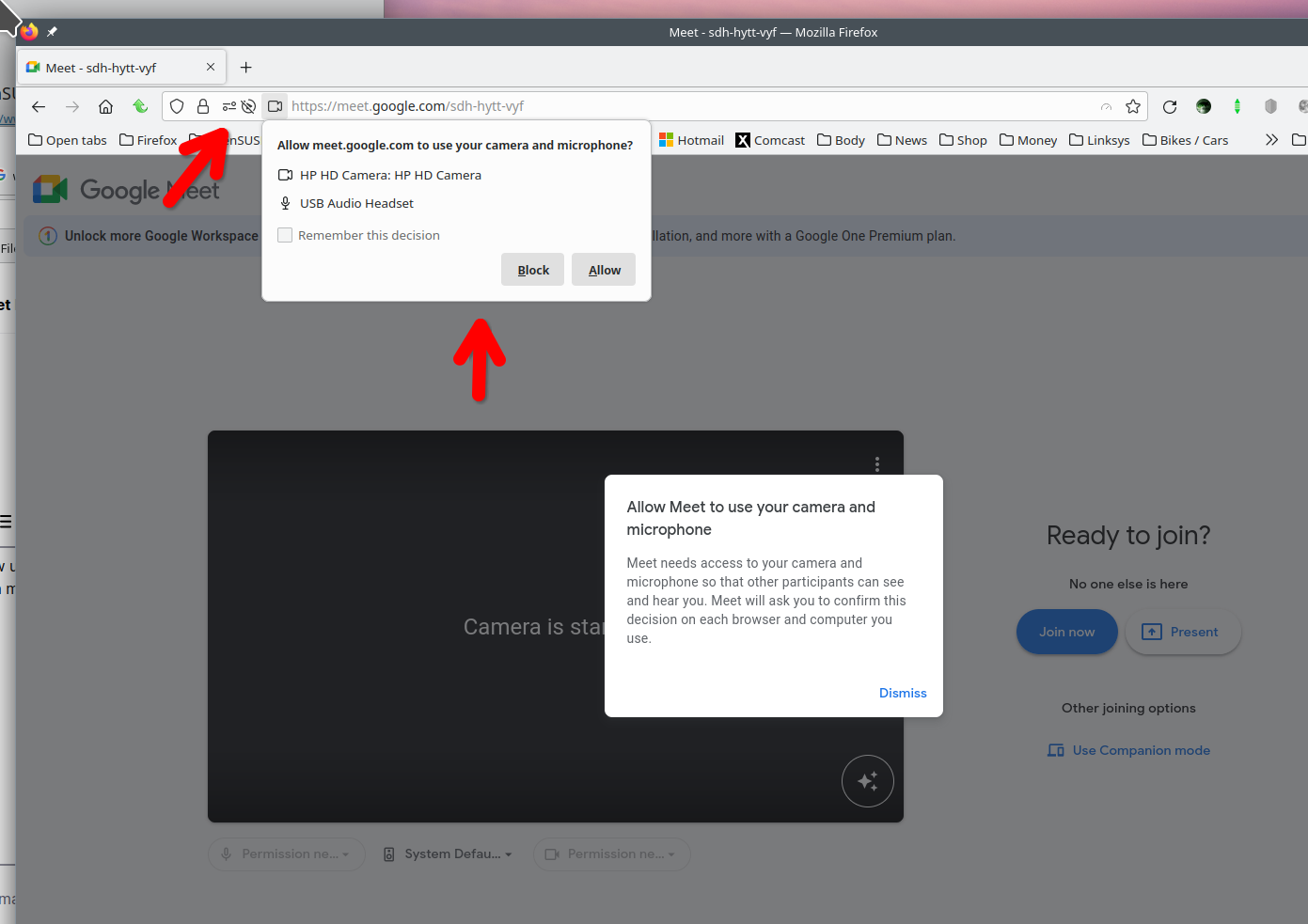Open the Linksys bookmark folder
This screenshot has height=924, width=1308.
click(x=1099, y=140)
